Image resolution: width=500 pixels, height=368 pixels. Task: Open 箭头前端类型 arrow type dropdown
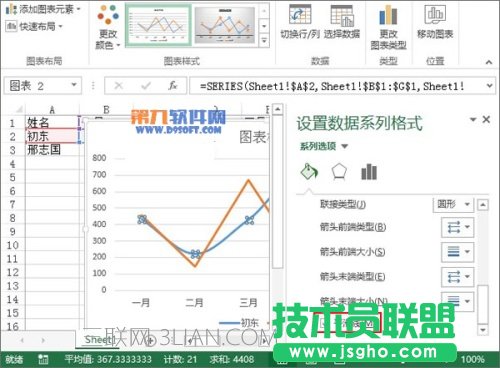tap(458, 227)
